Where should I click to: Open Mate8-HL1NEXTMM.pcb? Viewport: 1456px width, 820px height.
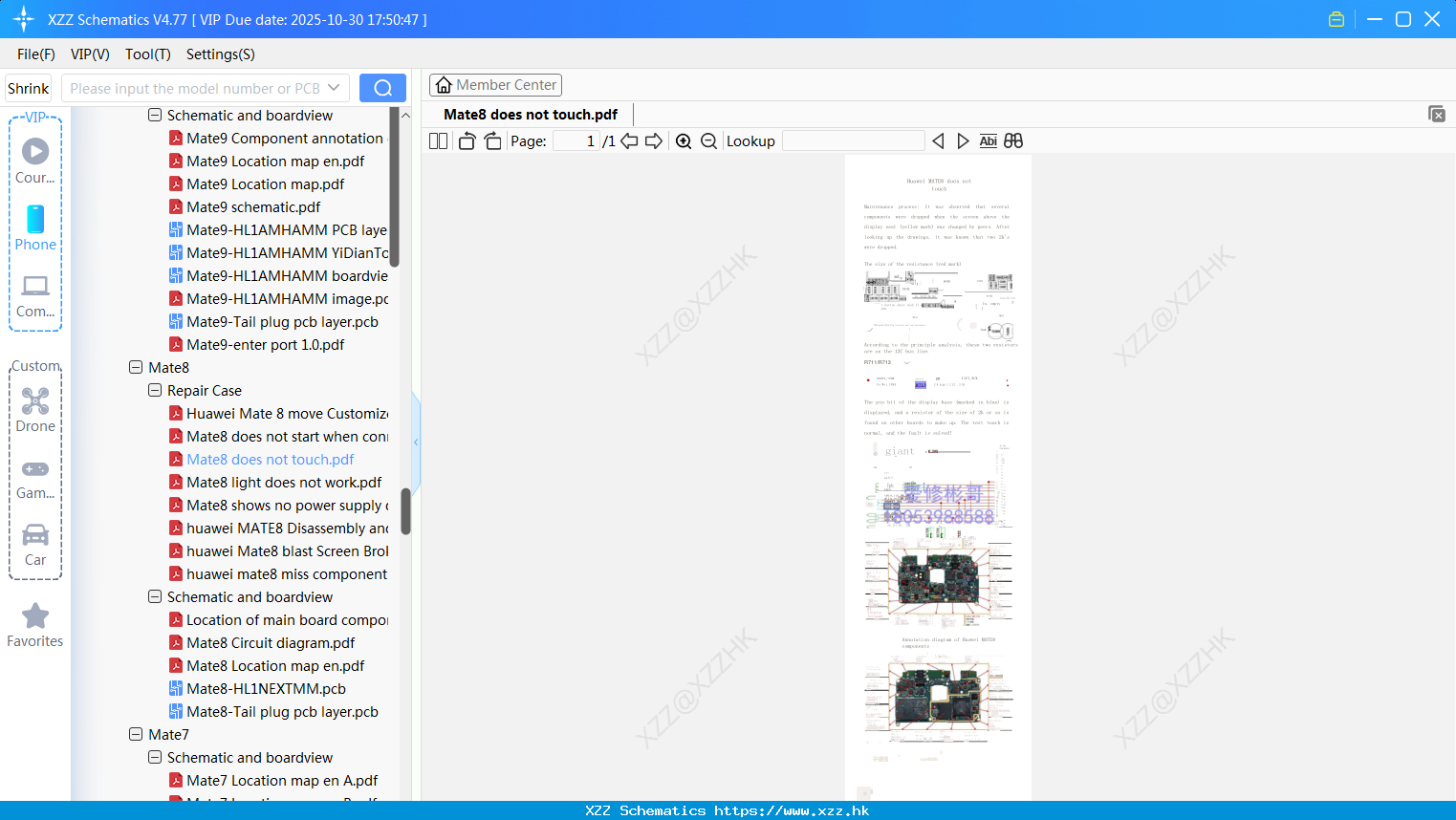click(266, 688)
